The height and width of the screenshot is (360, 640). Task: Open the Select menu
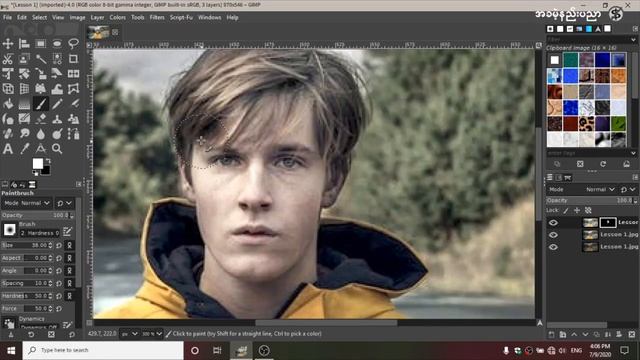[39, 18]
